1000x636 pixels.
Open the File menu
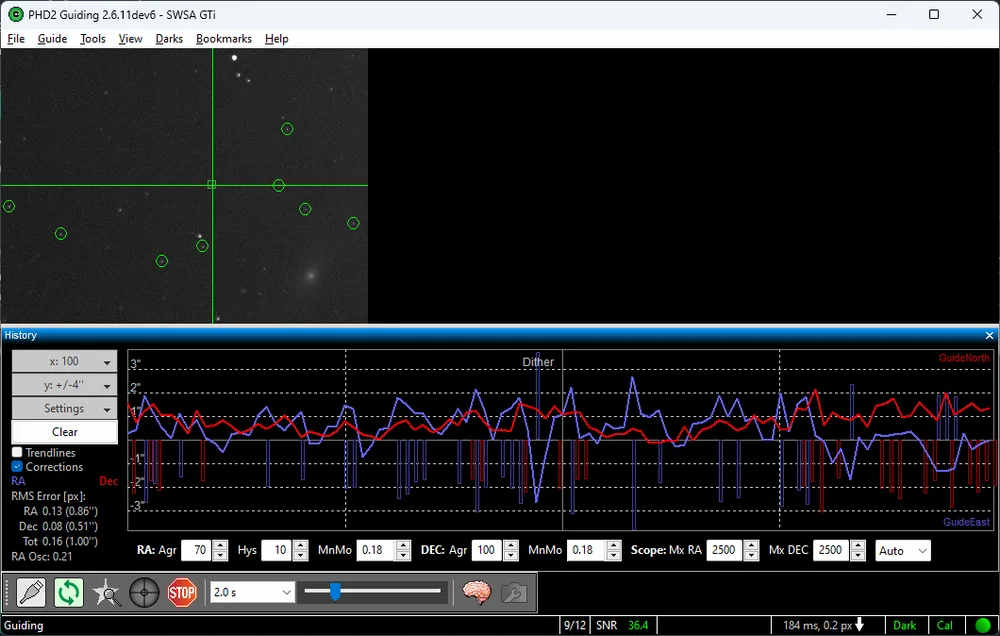point(16,39)
